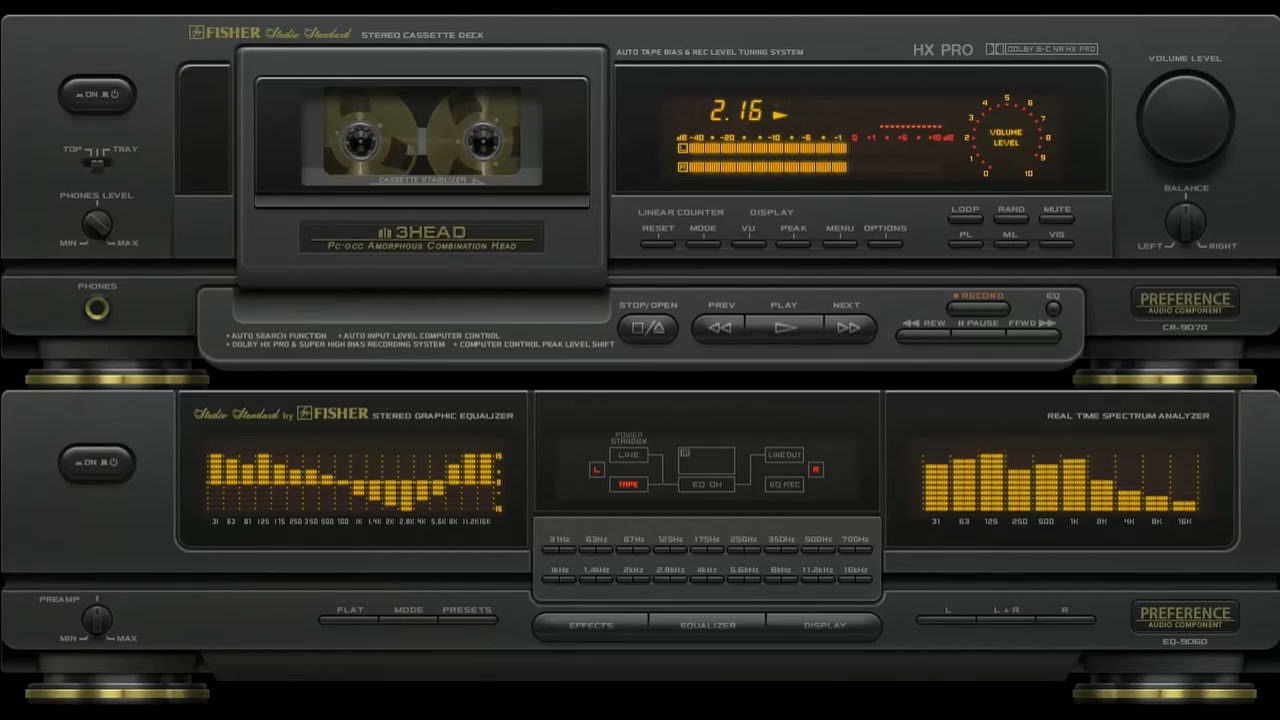Click the 3HEAD badge on cassette door

422,237
